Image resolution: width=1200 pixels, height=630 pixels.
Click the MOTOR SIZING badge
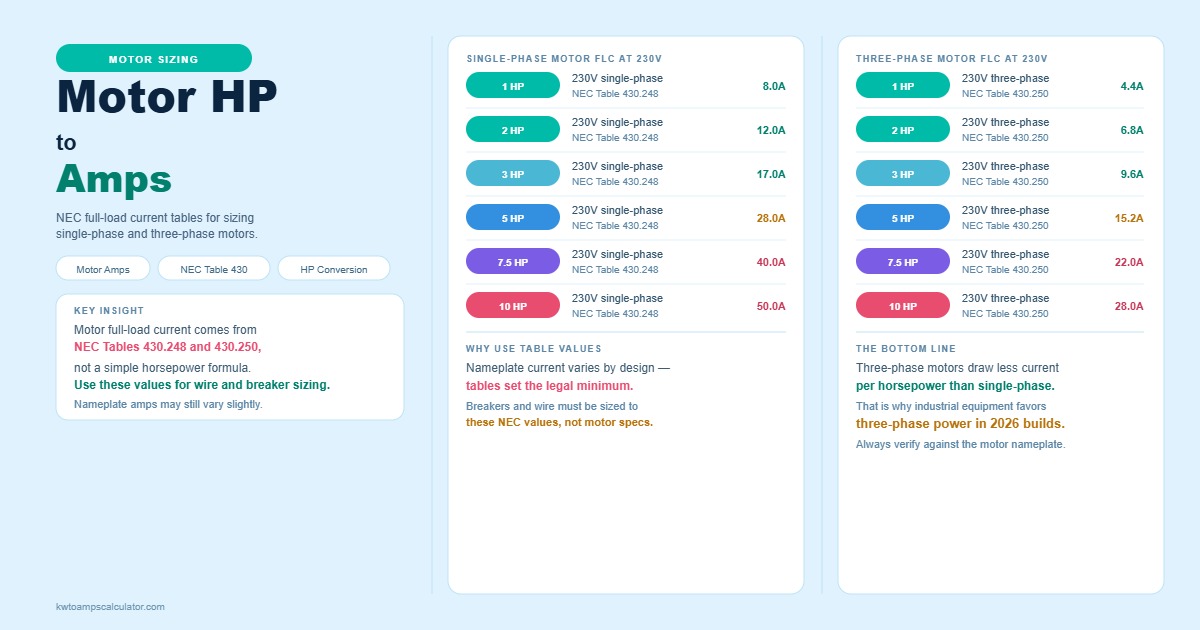click(154, 58)
